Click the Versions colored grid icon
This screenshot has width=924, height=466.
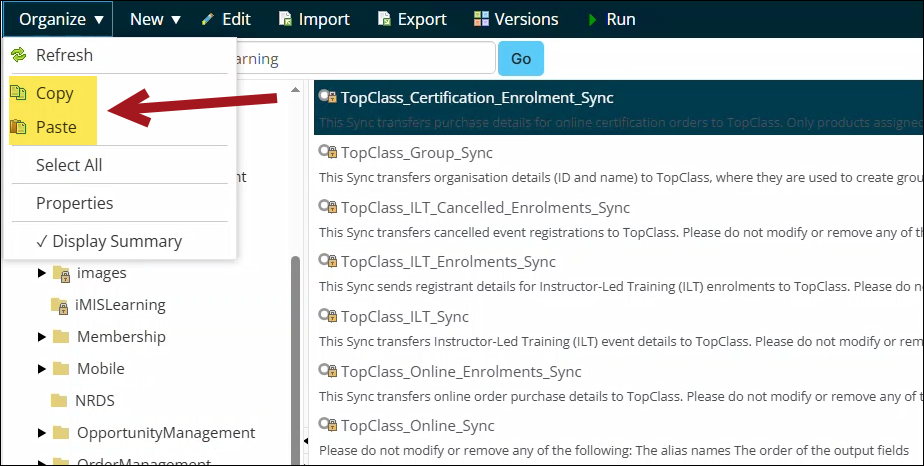click(481, 19)
